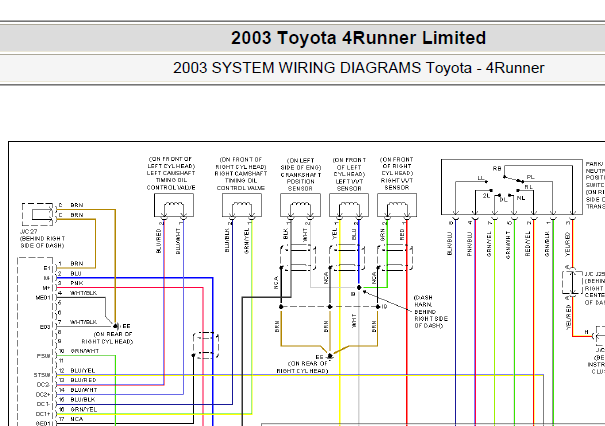Click the "J/C 27 (BEHIND RIGHT SIDE OF DASH)" label
The image size is (605, 426).
pyautogui.click(x=42, y=238)
